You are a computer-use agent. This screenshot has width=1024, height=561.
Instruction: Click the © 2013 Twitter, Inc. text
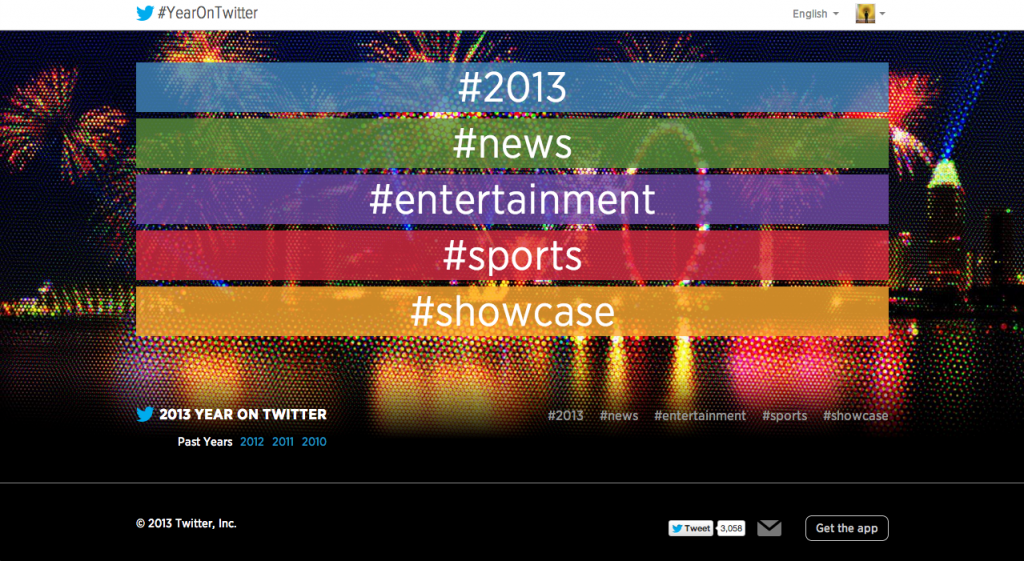point(186,523)
